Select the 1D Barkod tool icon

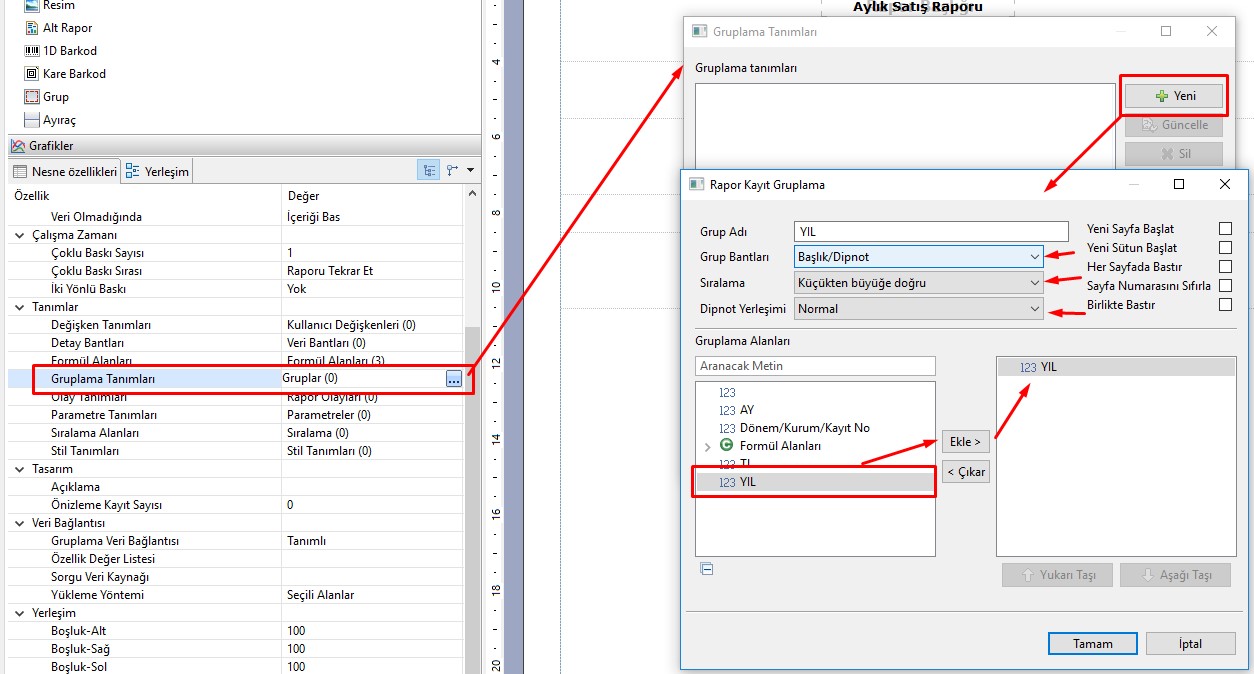(x=31, y=51)
